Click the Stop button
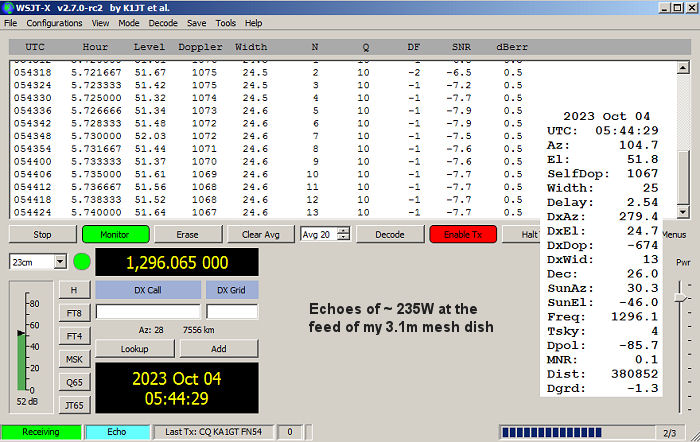 tap(42, 234)
